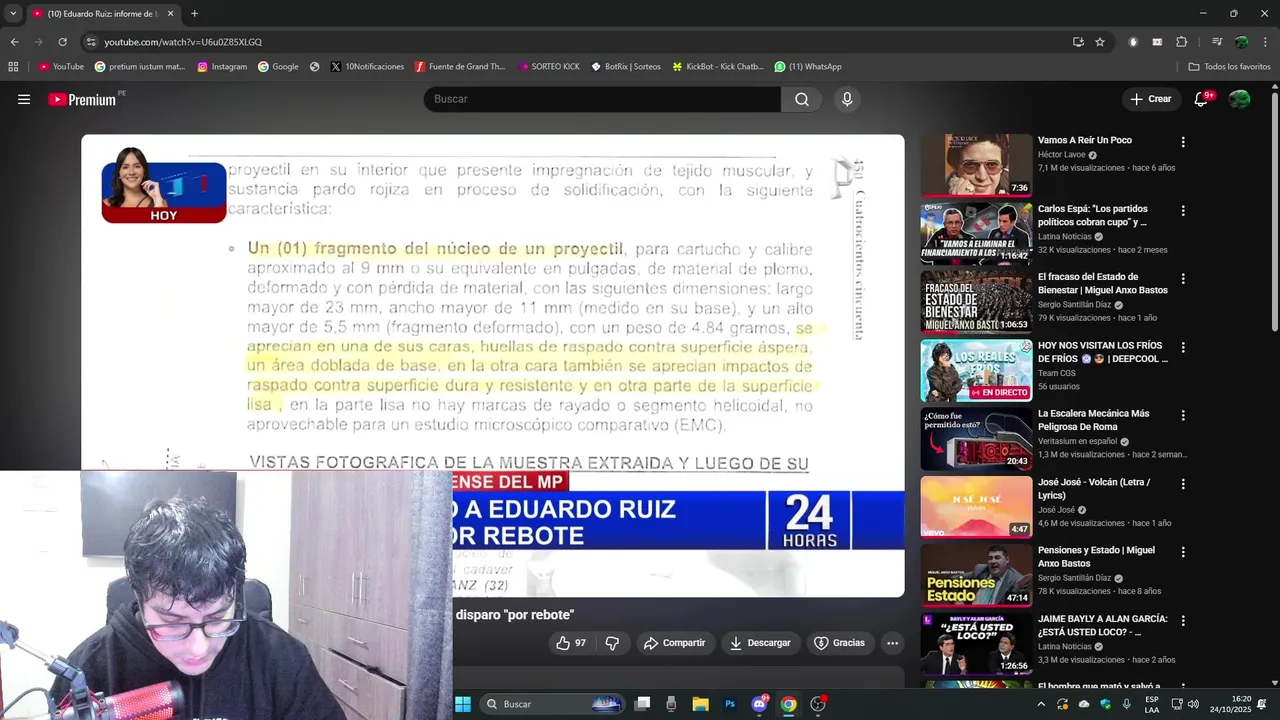This screenshot has width=1280, height=720.
Task: Open the Chrome profile avatar
Action: pyautogui.click(x=1242, y=42)
